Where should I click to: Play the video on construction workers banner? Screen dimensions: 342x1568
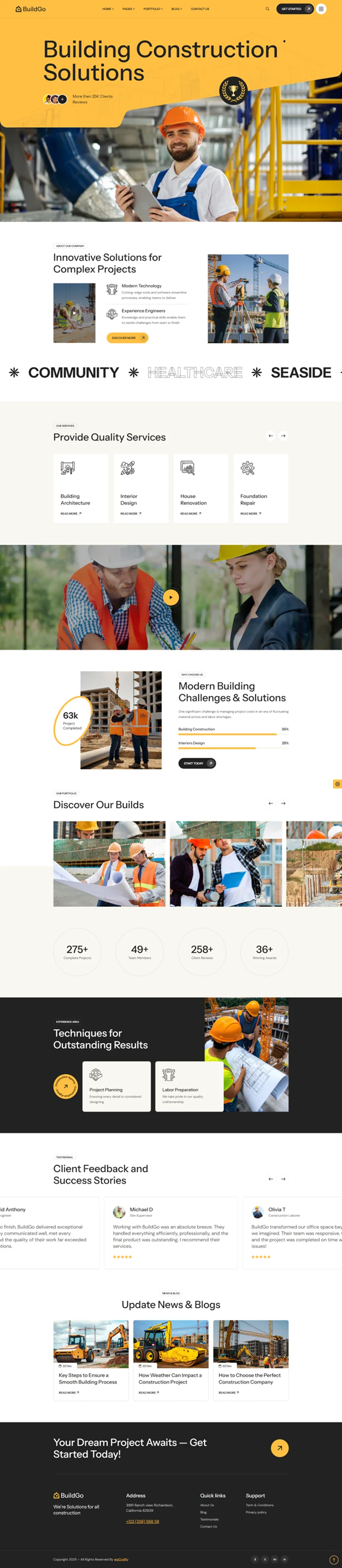[x=171, y=597]
